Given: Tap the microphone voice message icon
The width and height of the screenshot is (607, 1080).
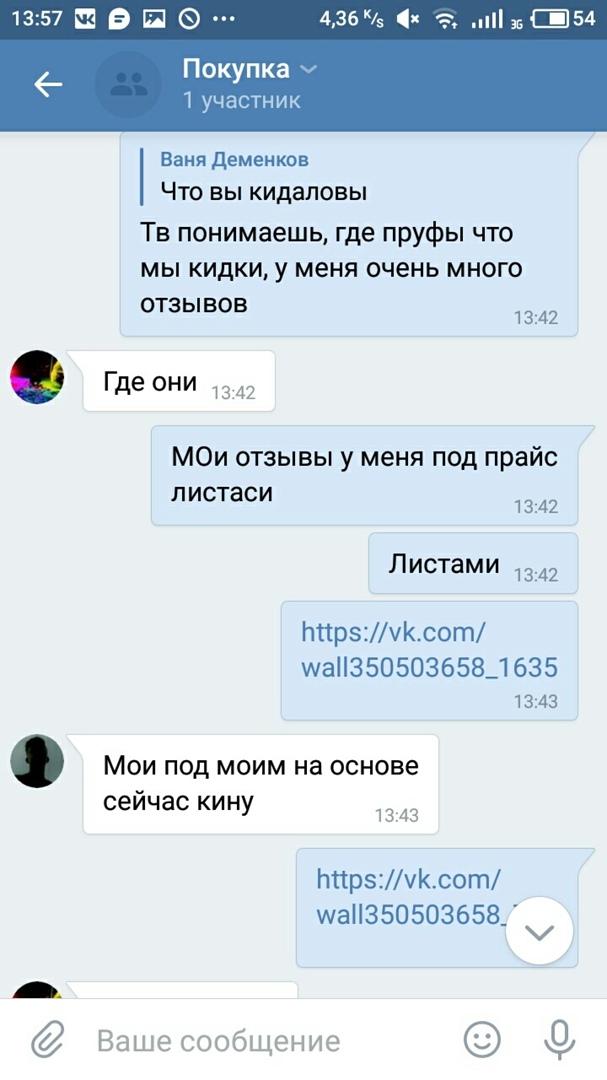Looking at the screenshot, I should (559, 1039).
